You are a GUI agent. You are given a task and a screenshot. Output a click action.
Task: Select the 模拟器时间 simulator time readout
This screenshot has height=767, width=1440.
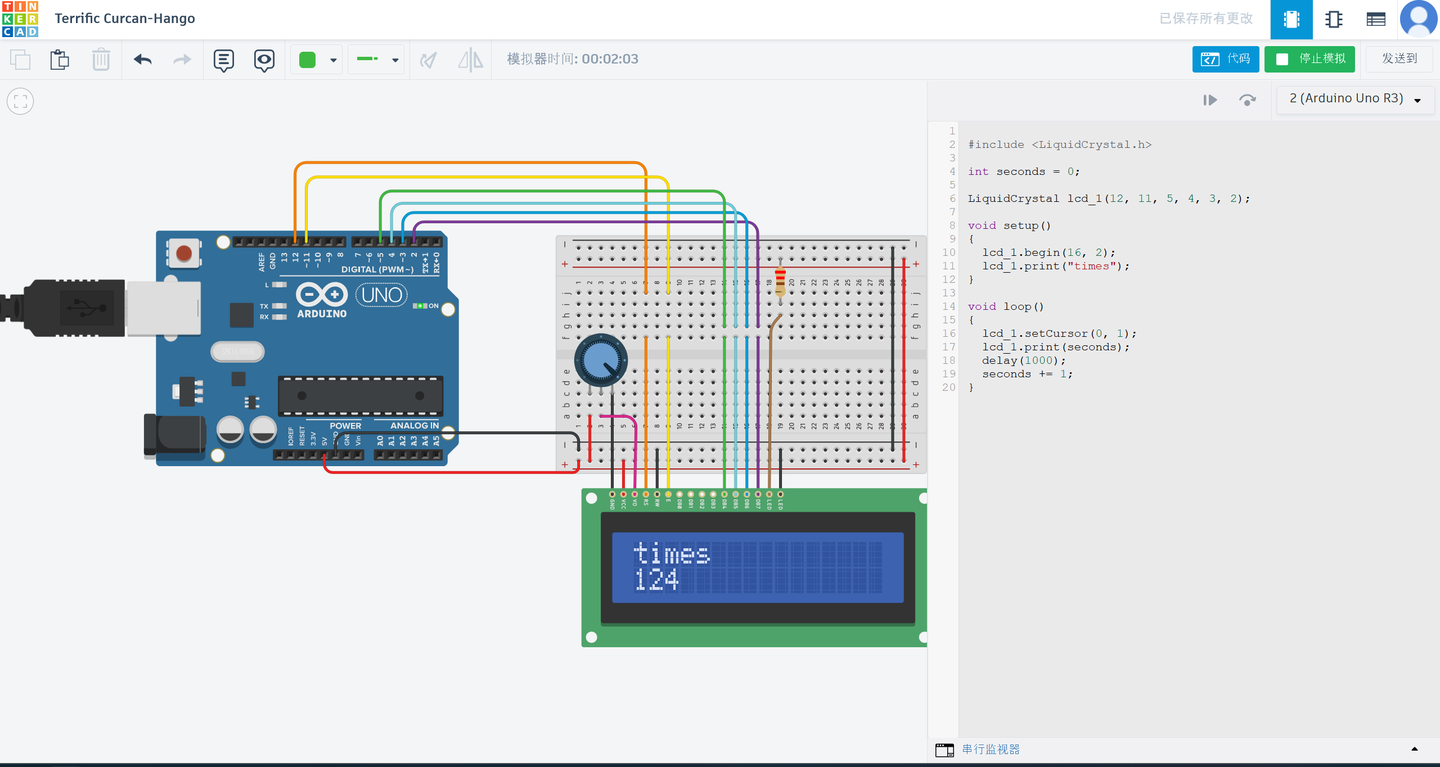pos(572,59)
